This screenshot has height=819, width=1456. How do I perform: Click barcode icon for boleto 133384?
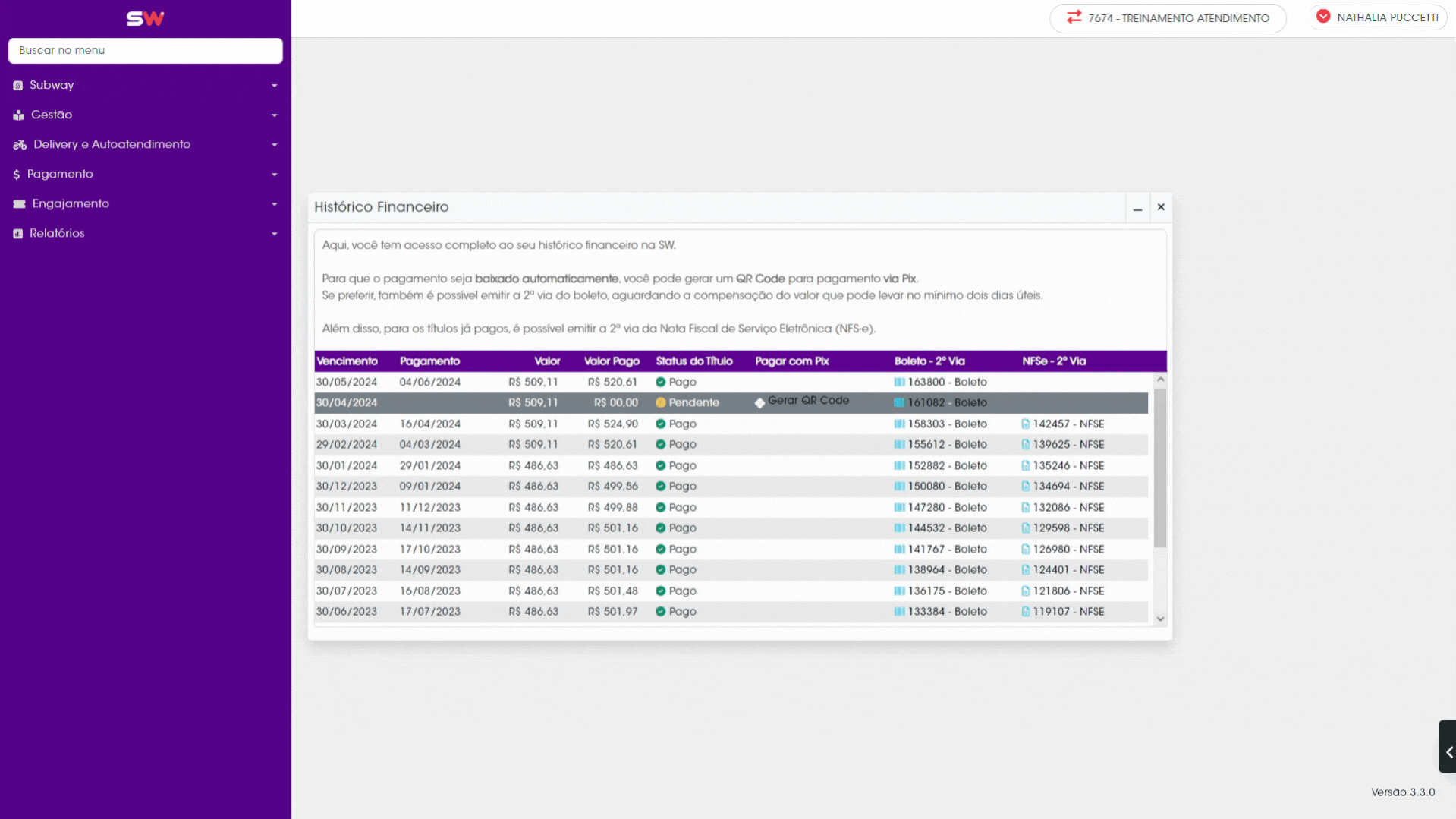pyautogui.click(x=899, y=612)
